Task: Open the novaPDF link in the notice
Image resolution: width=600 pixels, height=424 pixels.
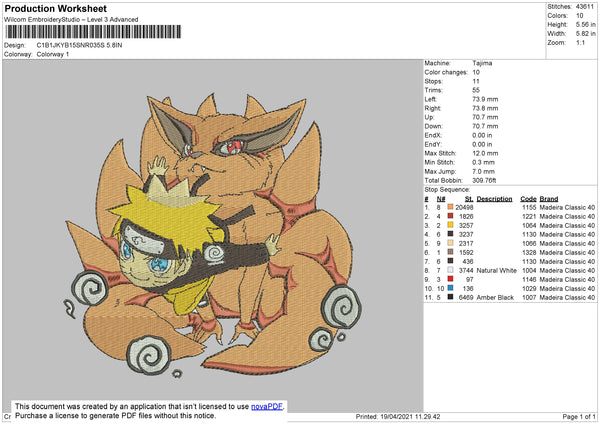Action: [267, 406]
